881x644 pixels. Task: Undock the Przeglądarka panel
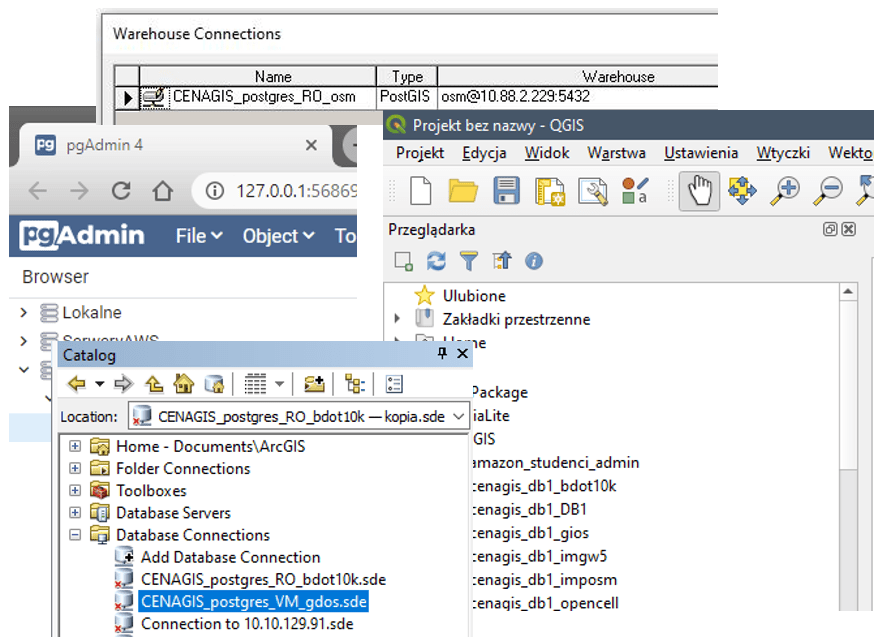pyautogui.click(x=830, y=229)
